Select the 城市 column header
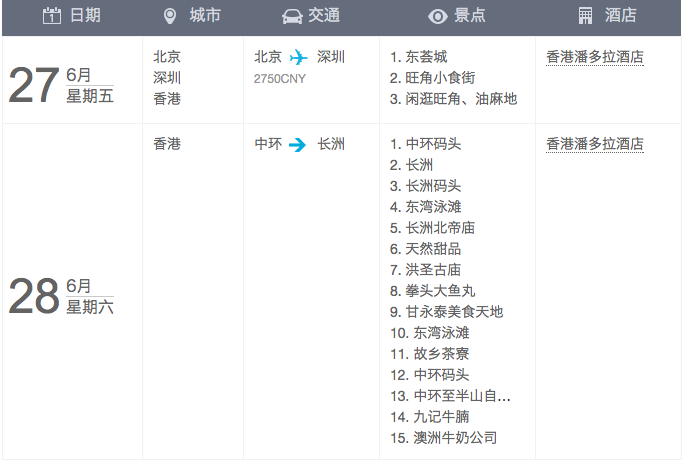Viewport: 682px width, 460px height. 192,16
